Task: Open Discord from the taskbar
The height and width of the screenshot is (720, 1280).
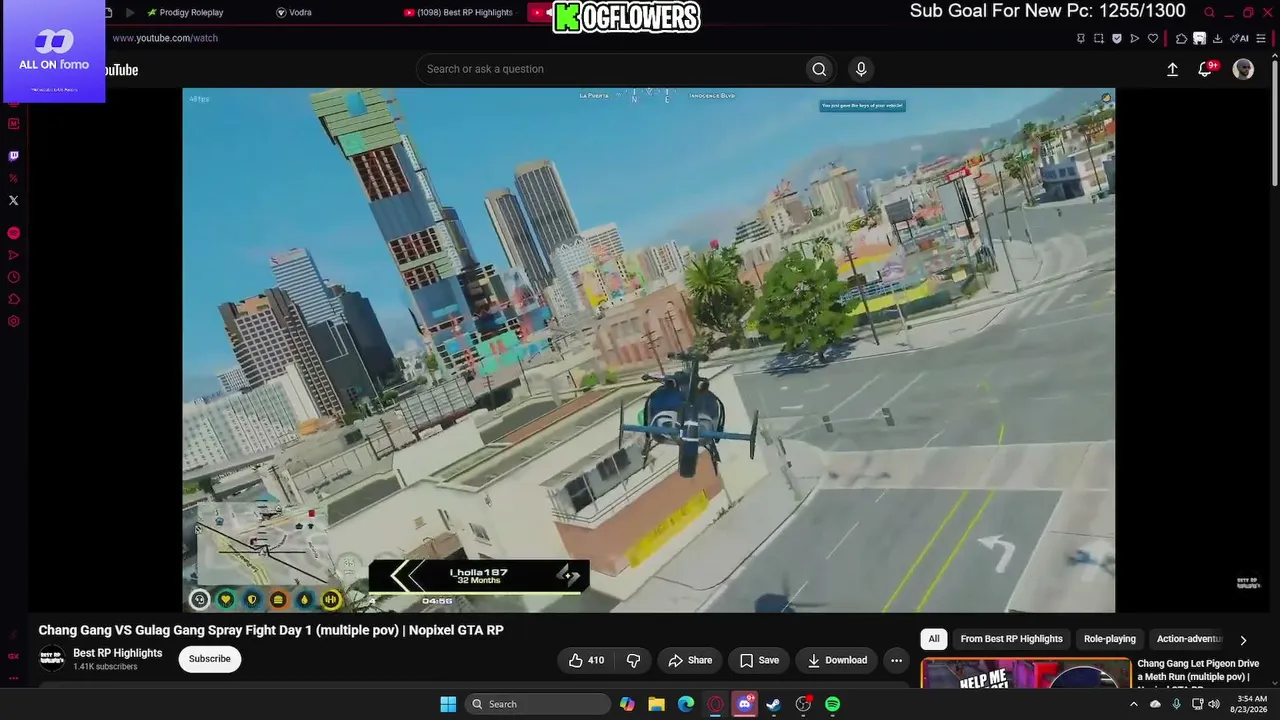Action: point(744,704)
